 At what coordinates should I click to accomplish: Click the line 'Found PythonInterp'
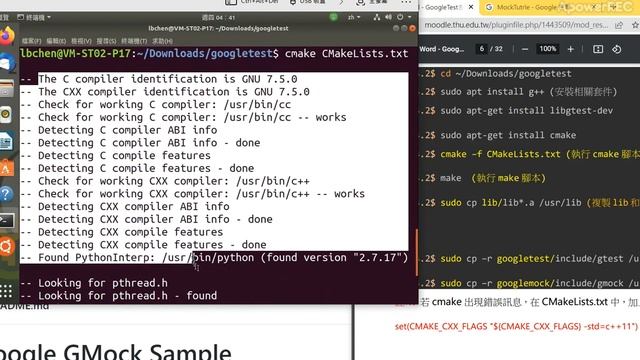(214, 258)
